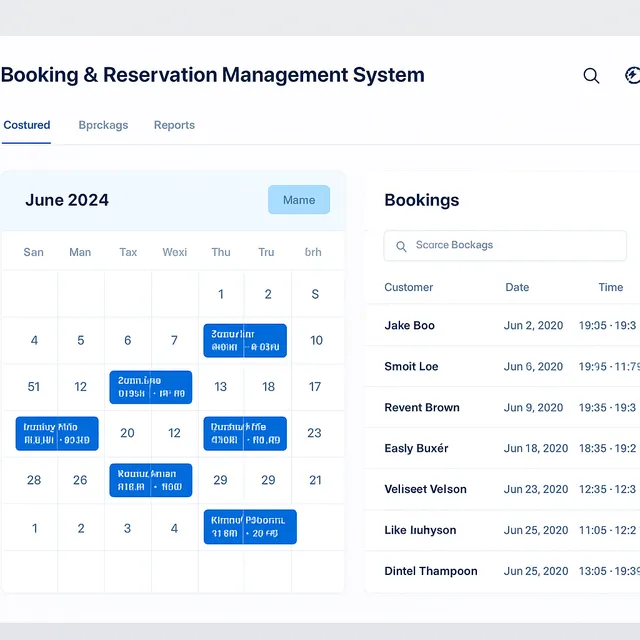Open the booking event next to day 23

coord(245,433)
